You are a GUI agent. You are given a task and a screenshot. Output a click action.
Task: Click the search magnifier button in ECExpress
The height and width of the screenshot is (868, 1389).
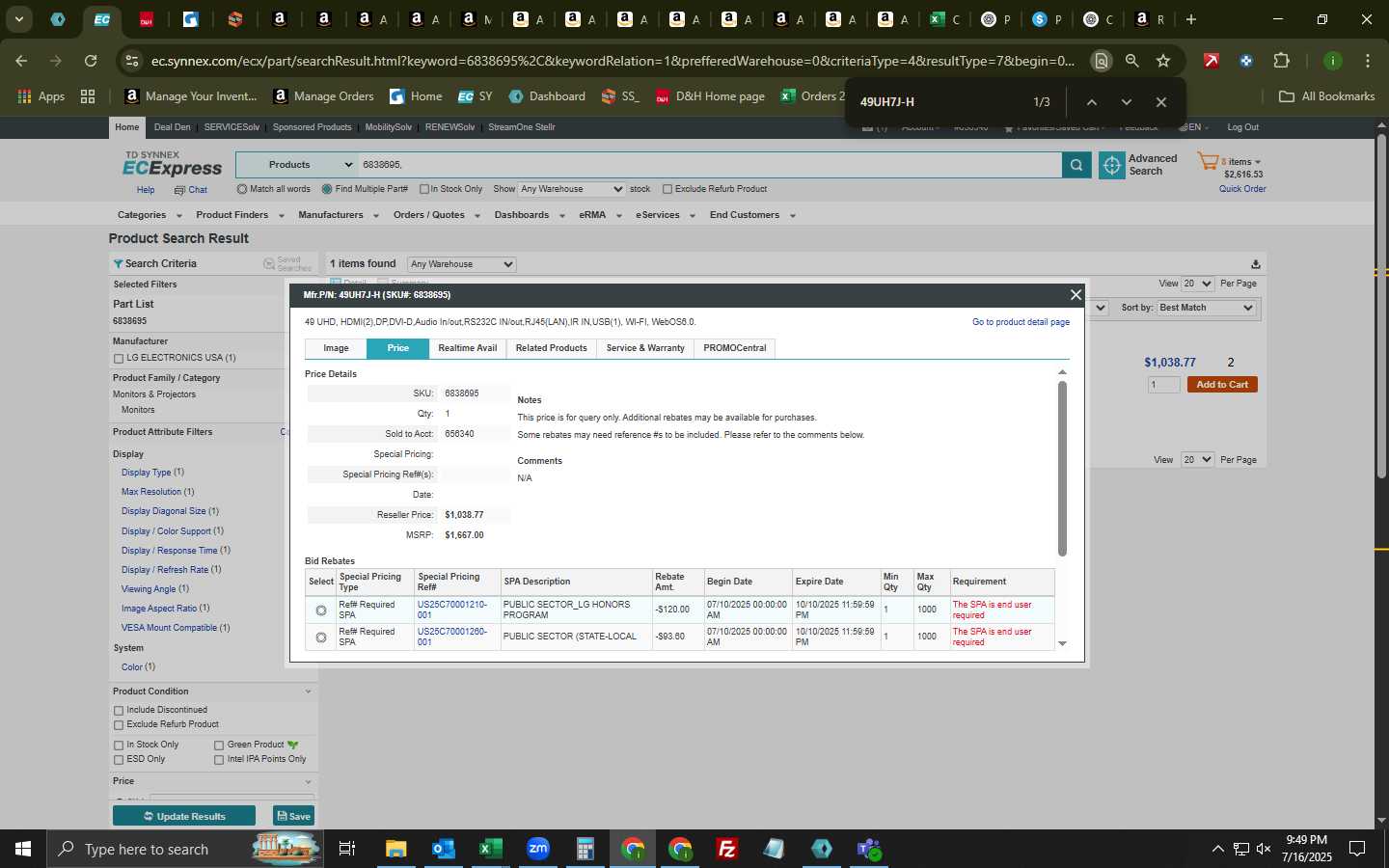tap(1076, 166)
